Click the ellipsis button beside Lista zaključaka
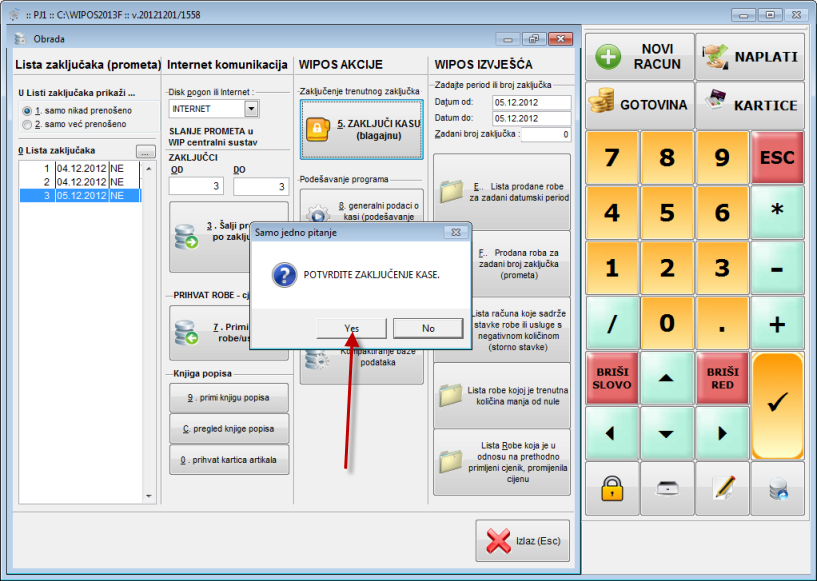The width and height of the screenshot is (817, 581). (x=146, y=152)
